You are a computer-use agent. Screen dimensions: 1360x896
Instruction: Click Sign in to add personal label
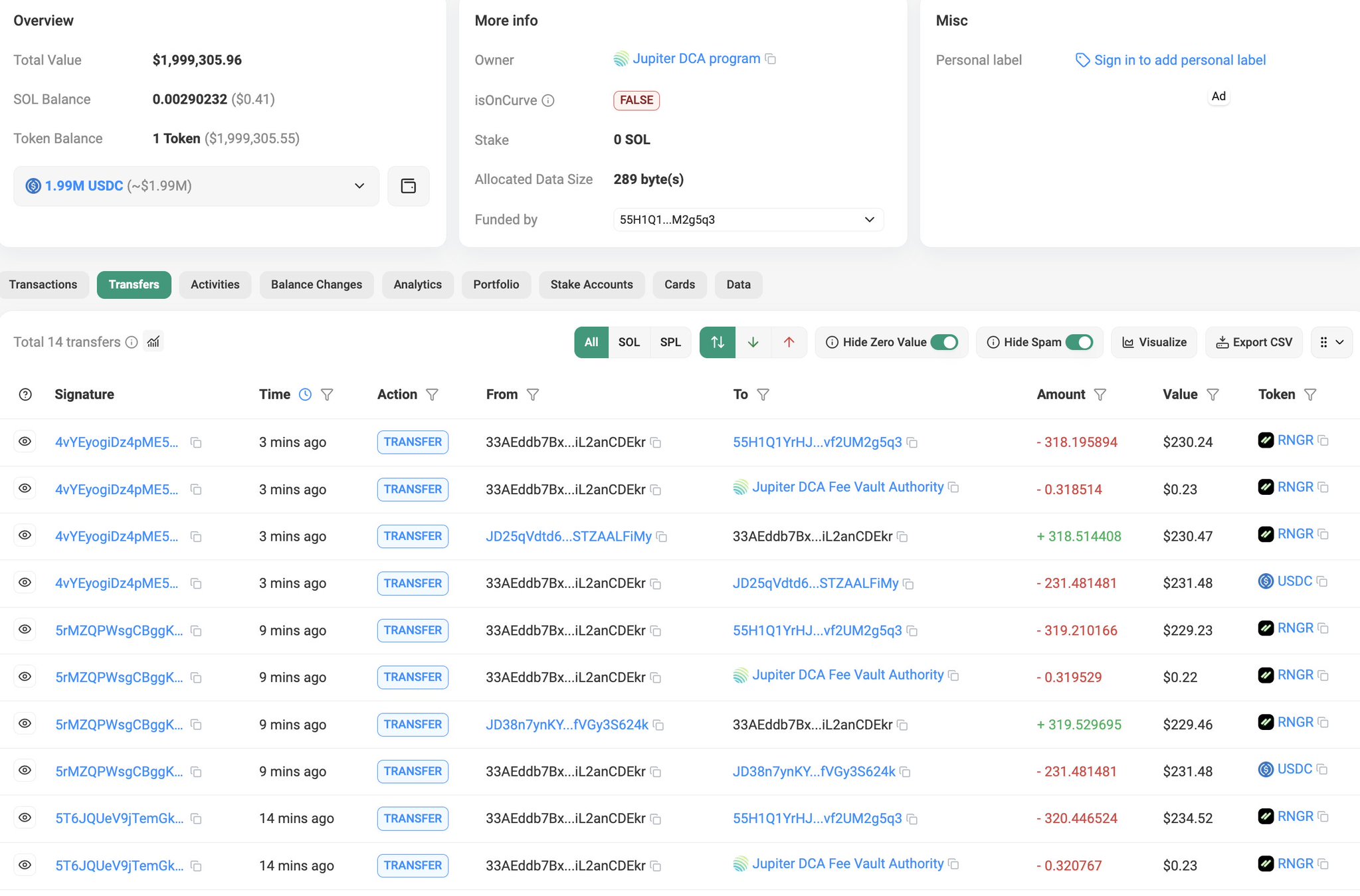pos(1179,60)
